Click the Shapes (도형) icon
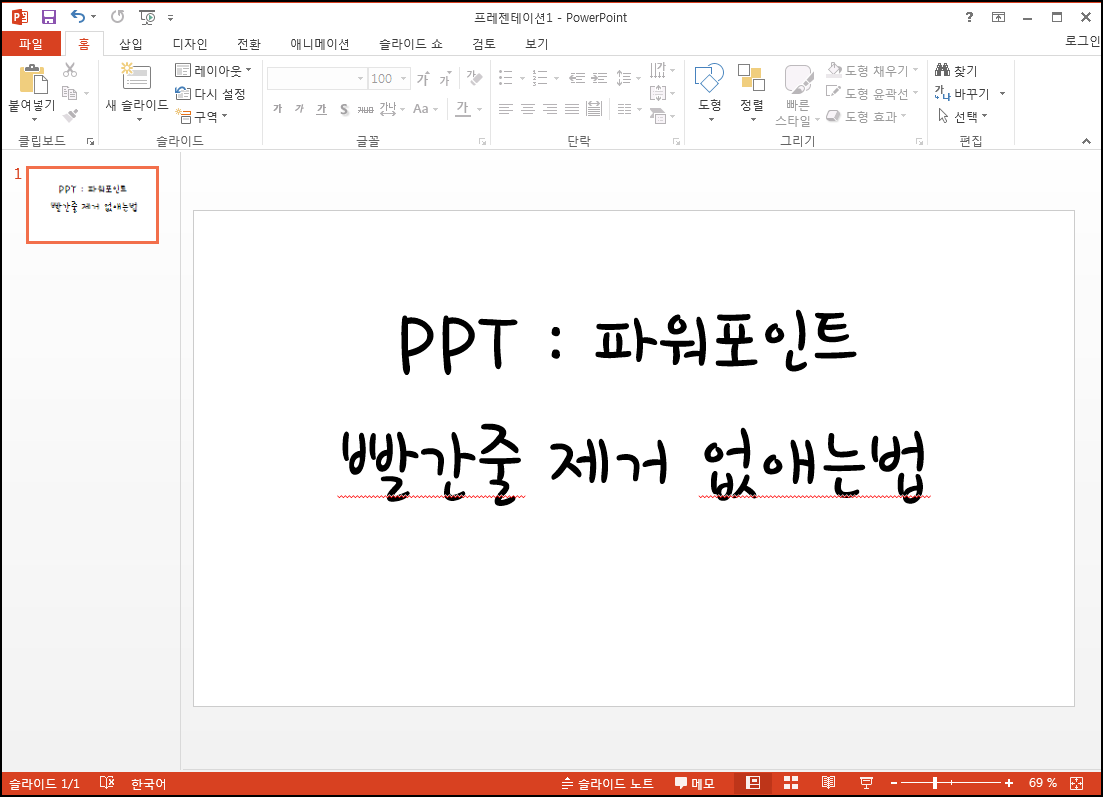Image resolution: width=1103 pixels, height=797 pixels. coord(709,77)
